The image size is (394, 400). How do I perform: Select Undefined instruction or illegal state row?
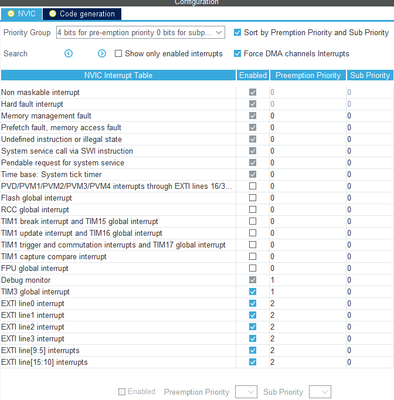tap(197, 139)
